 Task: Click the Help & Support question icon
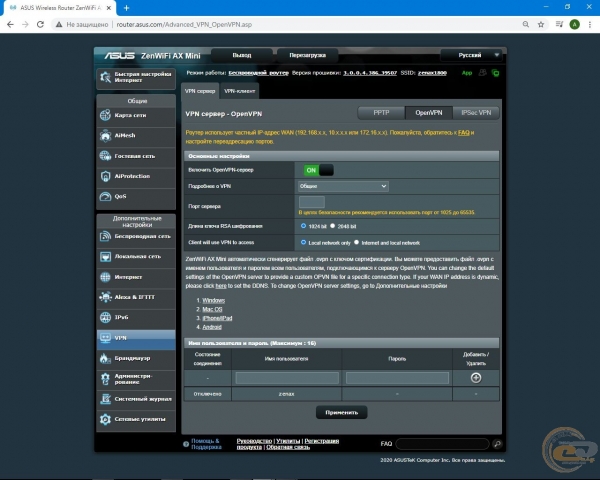click(x=186, y=444)
